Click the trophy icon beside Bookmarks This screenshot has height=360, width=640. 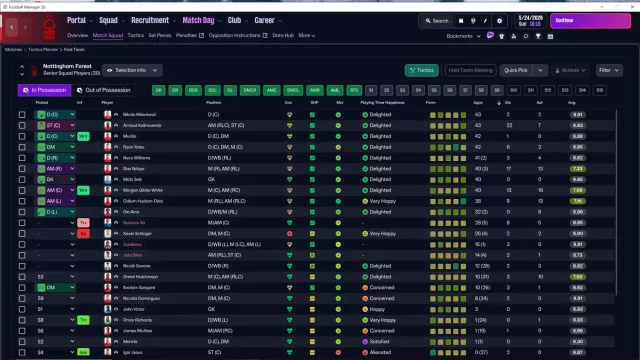coord(538,36)
